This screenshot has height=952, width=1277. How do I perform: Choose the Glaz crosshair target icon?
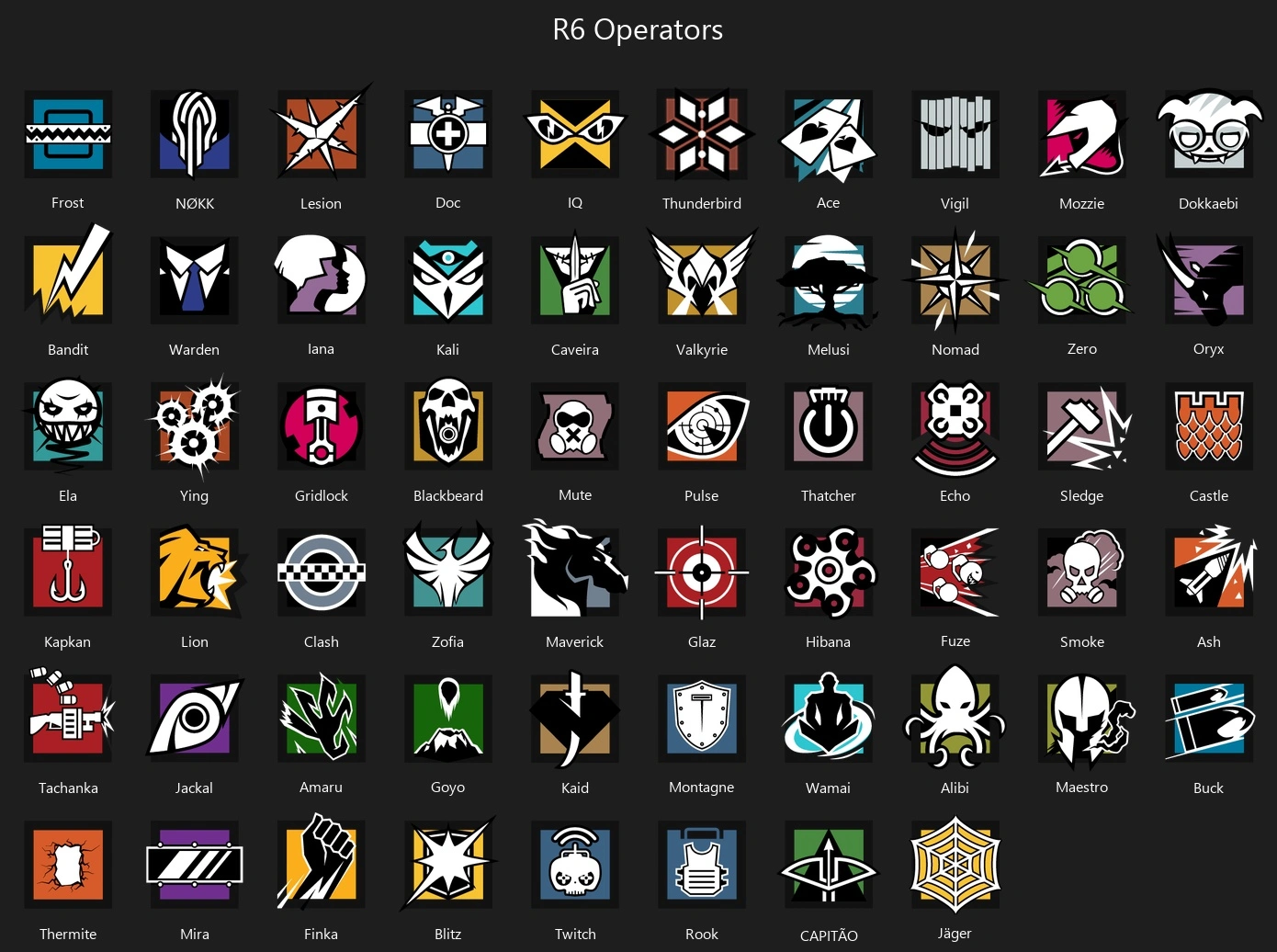point(702,572)
